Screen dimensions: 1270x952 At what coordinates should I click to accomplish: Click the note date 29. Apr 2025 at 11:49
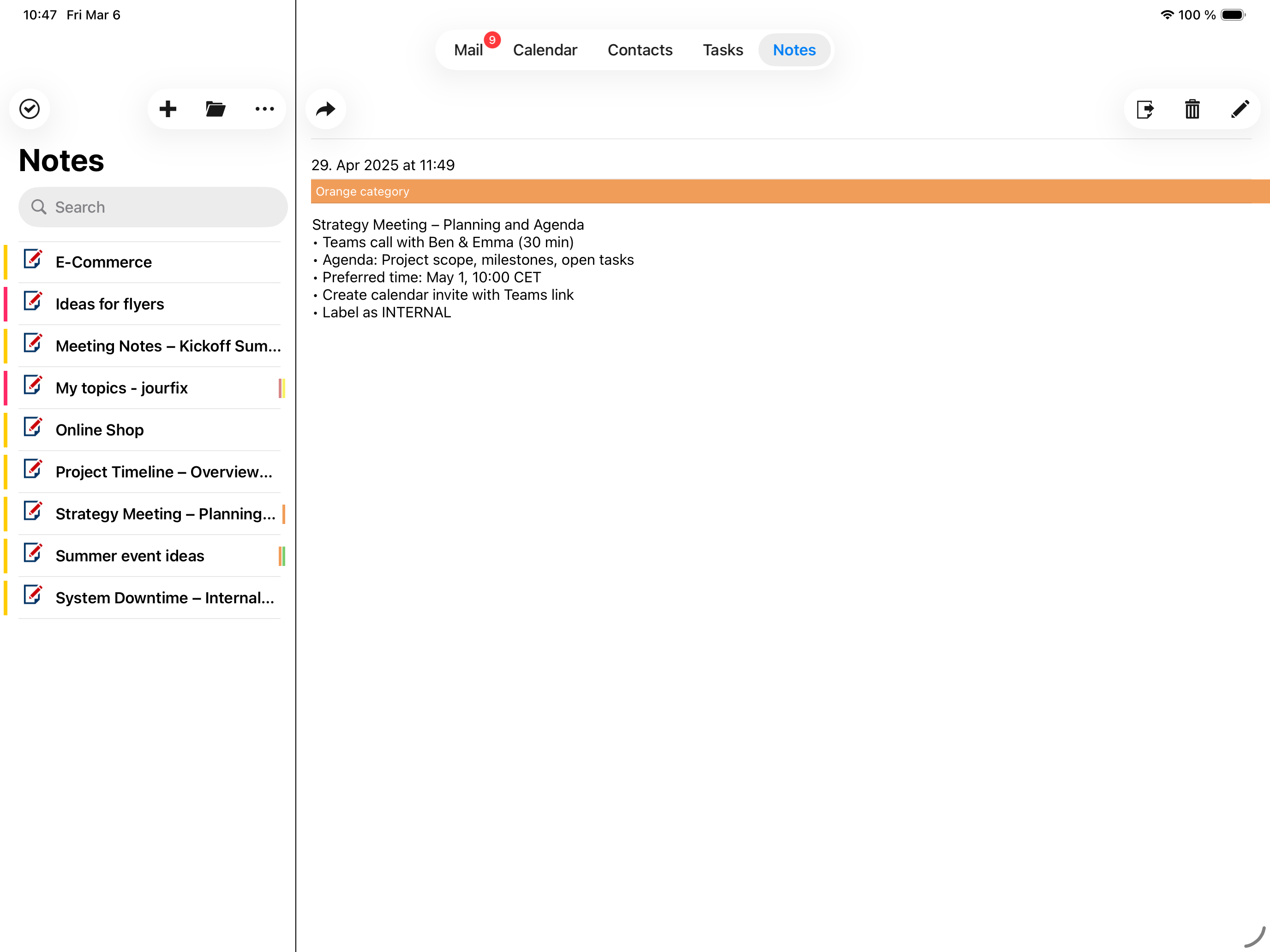click(x=383, y=165)
